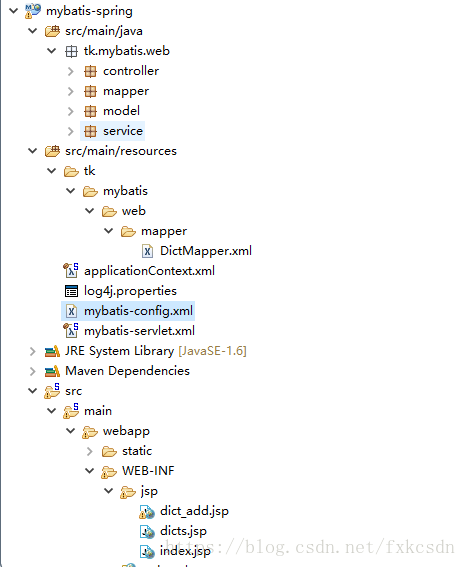Collapse the main folder node
The width and height of the screenshot is (466, 567).
(52, 410)
